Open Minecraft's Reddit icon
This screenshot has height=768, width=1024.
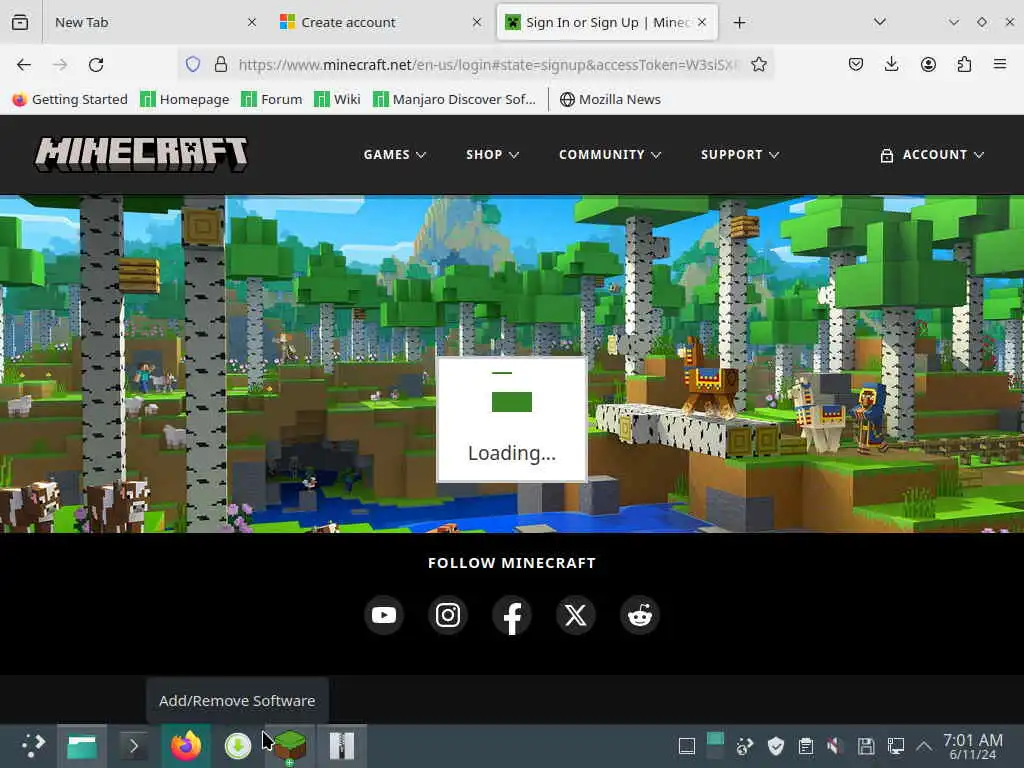coord(640,615)
